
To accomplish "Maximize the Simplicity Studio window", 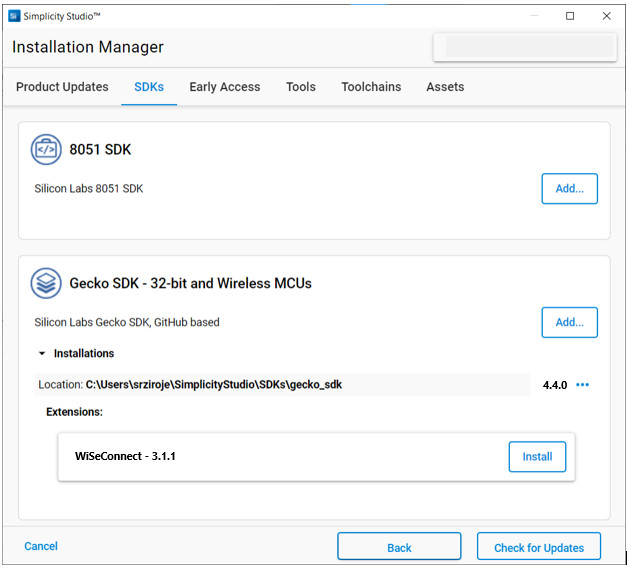I will tap(570, 16).
